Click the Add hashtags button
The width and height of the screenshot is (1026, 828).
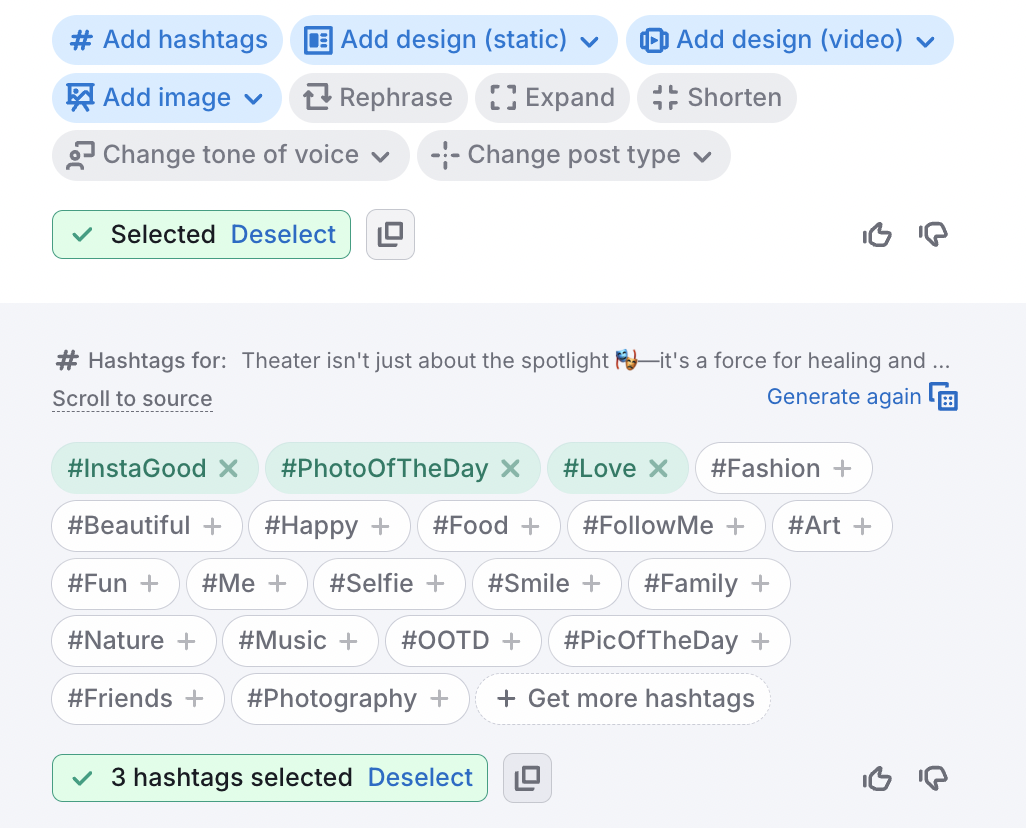(168, 40)
